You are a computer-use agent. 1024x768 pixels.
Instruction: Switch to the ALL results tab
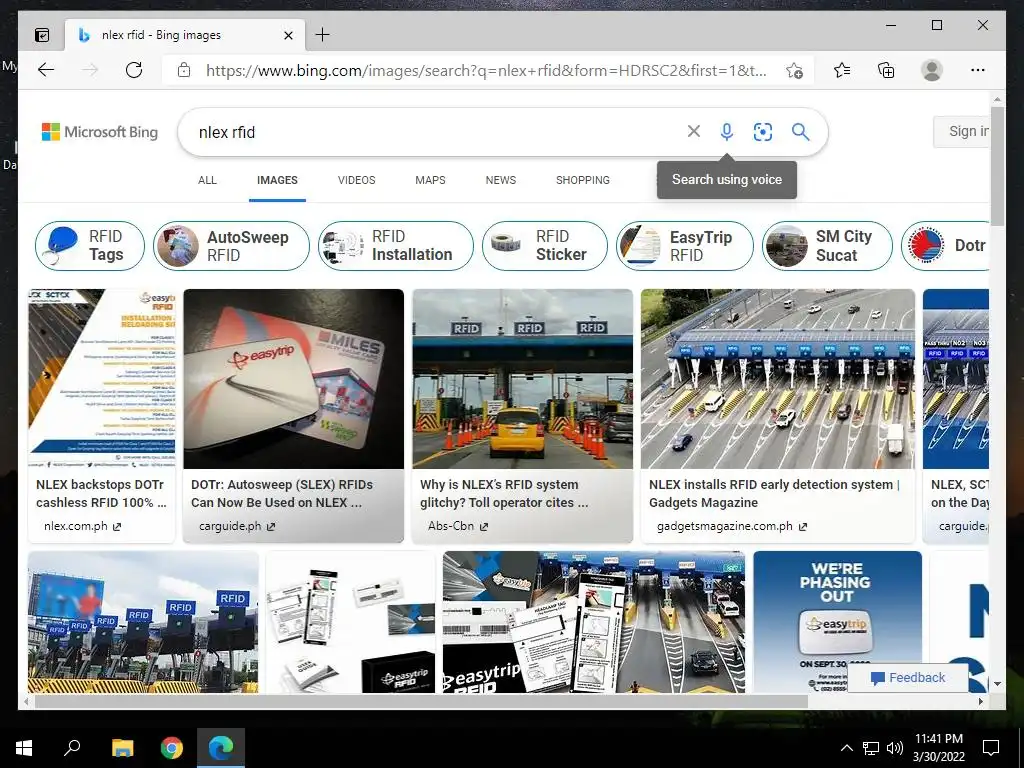207,180
